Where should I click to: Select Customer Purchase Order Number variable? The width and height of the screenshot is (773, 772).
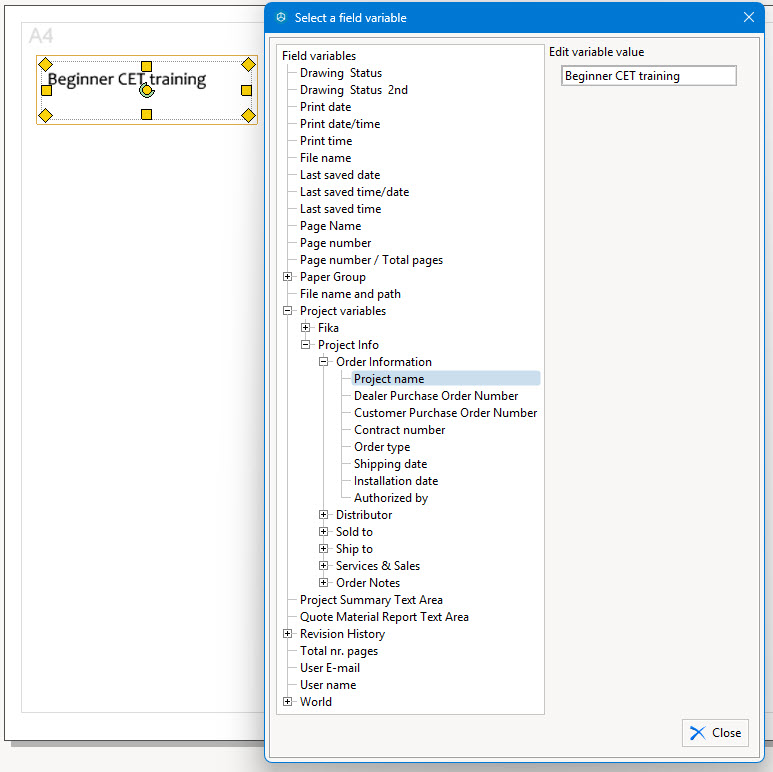pos(446,413)
